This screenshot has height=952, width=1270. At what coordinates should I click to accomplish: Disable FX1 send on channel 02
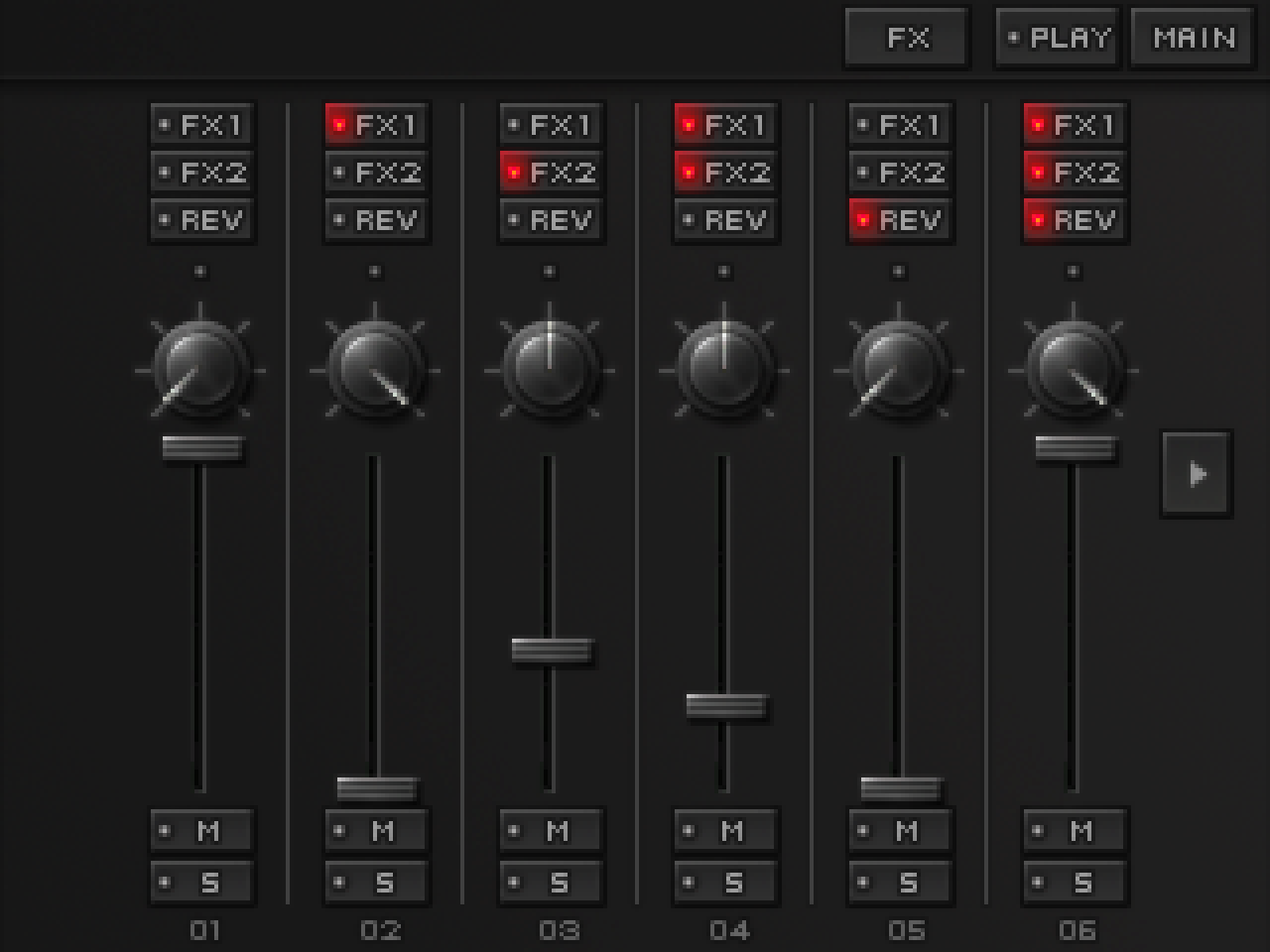coord(377,125)
